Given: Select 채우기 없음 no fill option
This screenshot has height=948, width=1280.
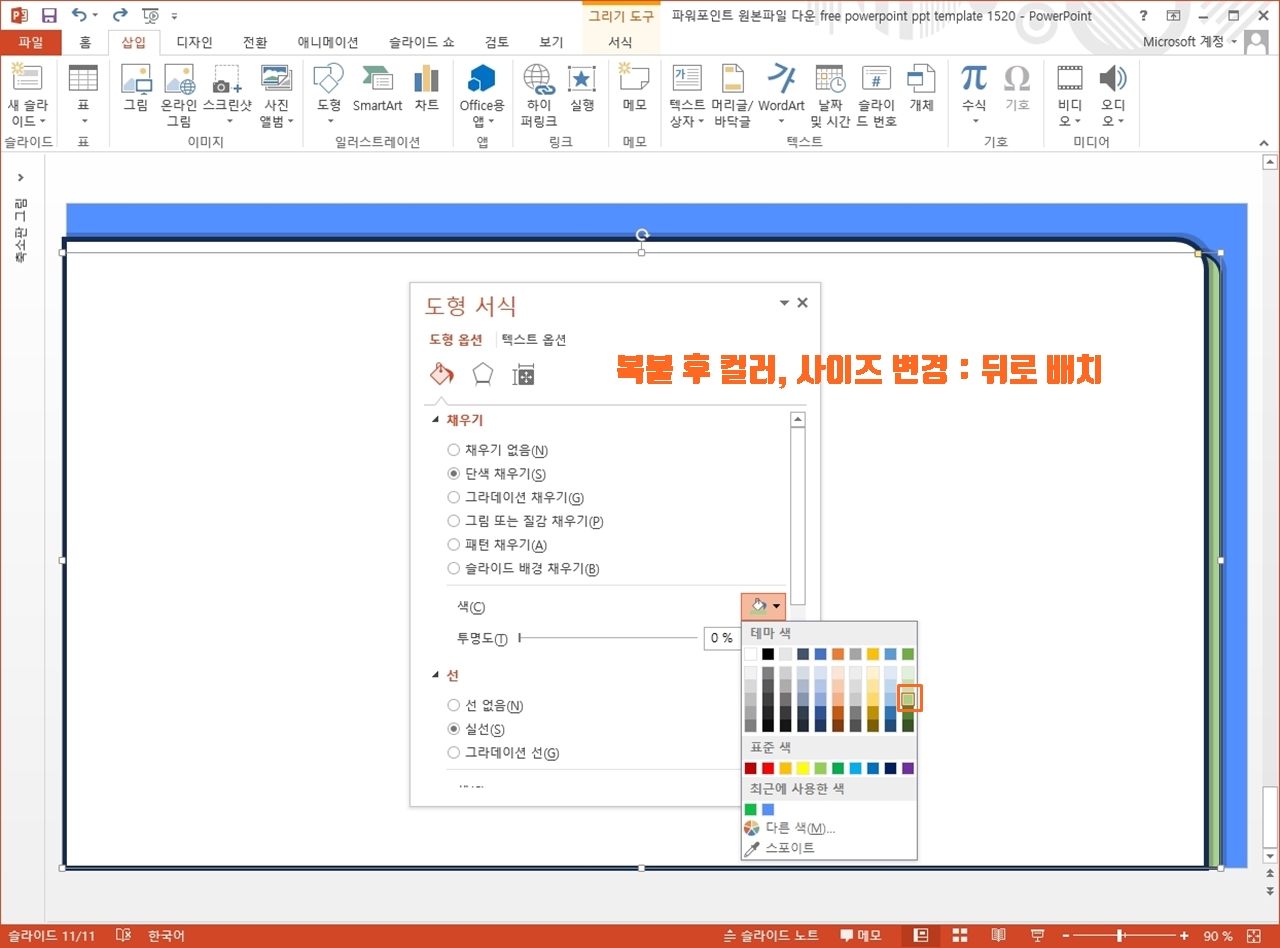Looking at the screenshot, I should point(498,451).
